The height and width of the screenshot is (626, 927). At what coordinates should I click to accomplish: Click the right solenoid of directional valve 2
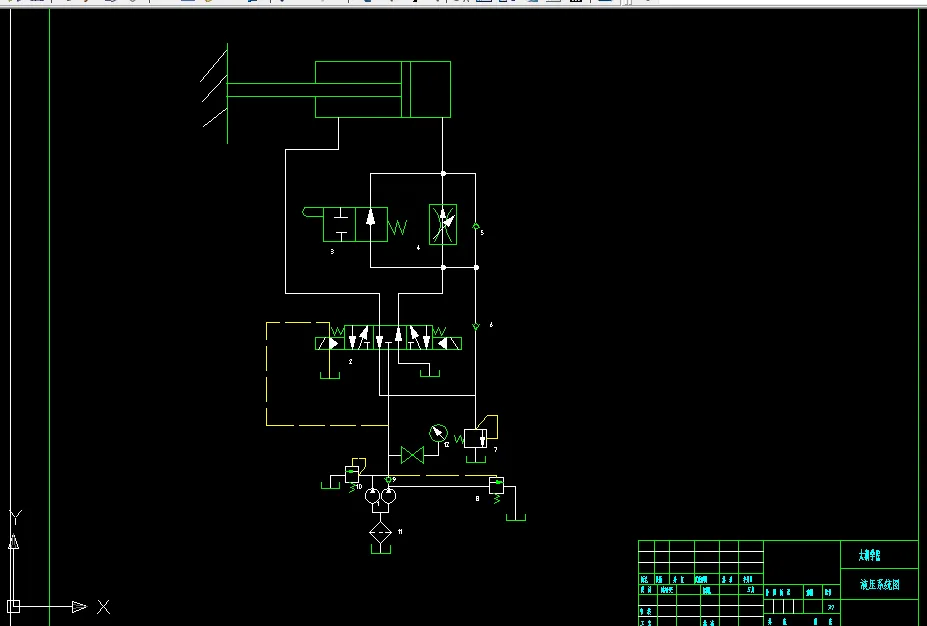[447, 343]
